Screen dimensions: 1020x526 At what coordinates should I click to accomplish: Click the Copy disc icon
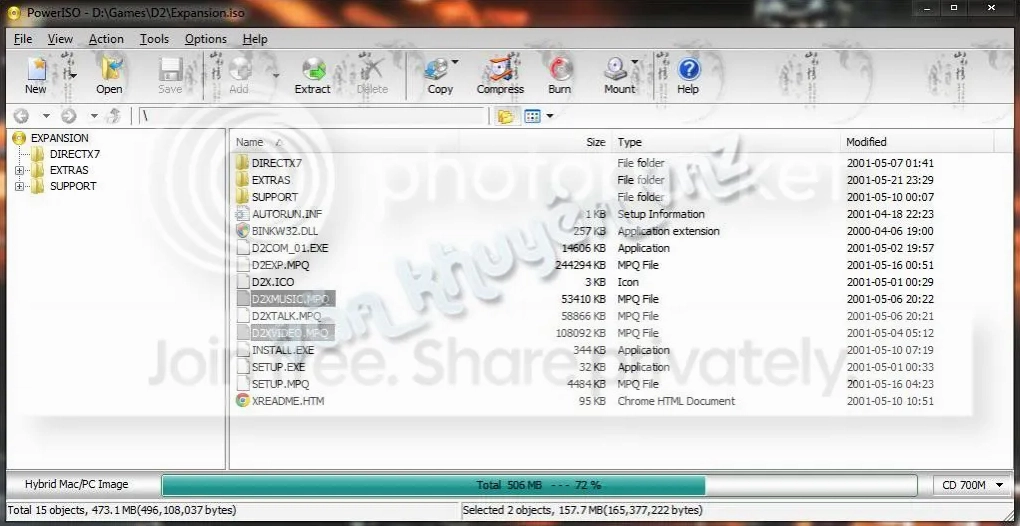point(436,68)
